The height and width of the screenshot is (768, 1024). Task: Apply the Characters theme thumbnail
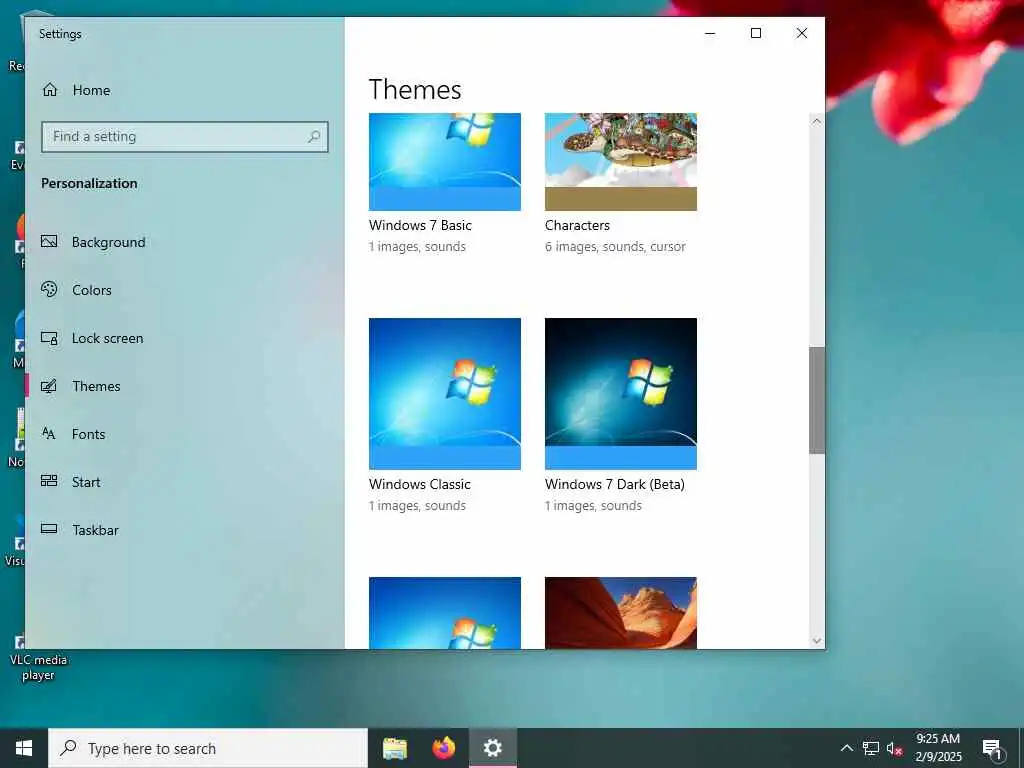click(x=620, y=161)
